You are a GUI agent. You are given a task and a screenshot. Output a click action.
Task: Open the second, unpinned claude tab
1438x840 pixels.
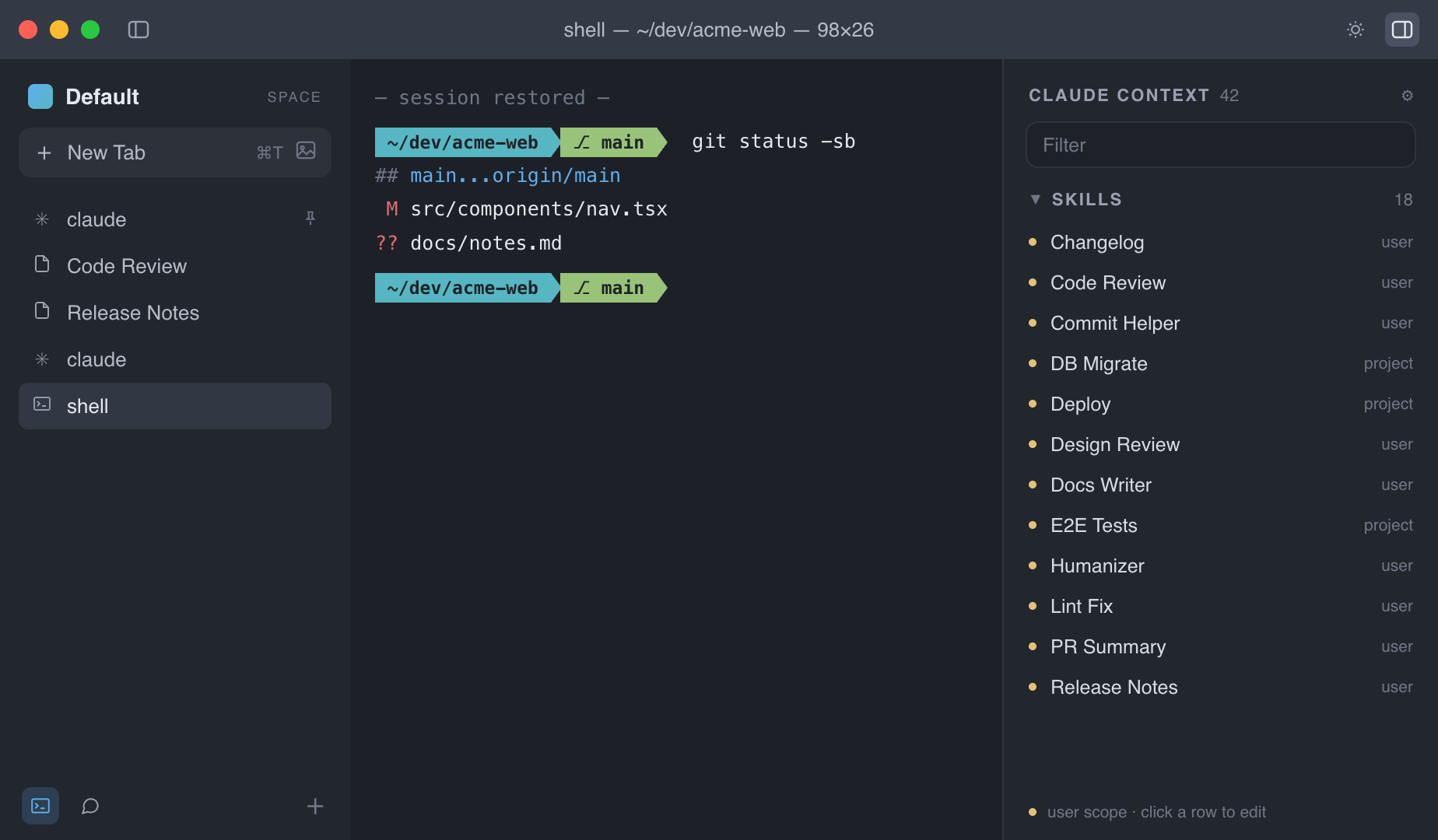175,359
